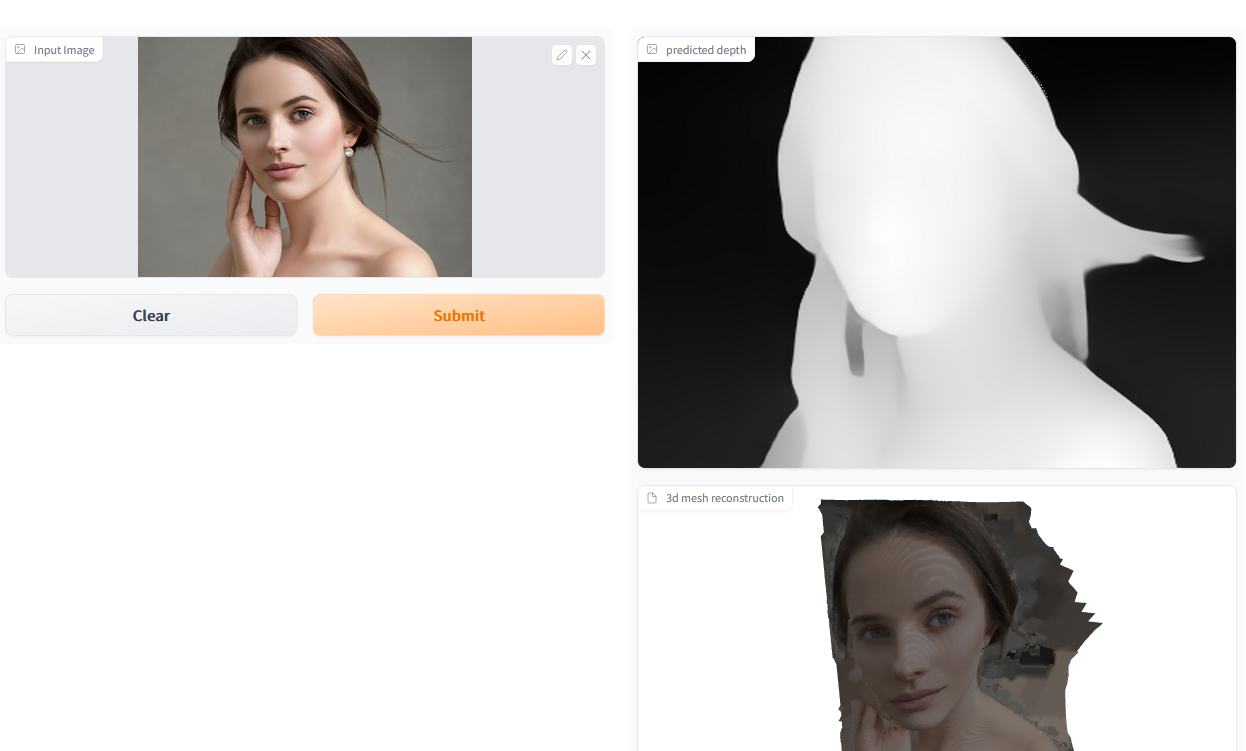Image resolution: width=1246 pixels, height=751 pixels.
Task: Click the "Input Image" label text
Action: 64,50
